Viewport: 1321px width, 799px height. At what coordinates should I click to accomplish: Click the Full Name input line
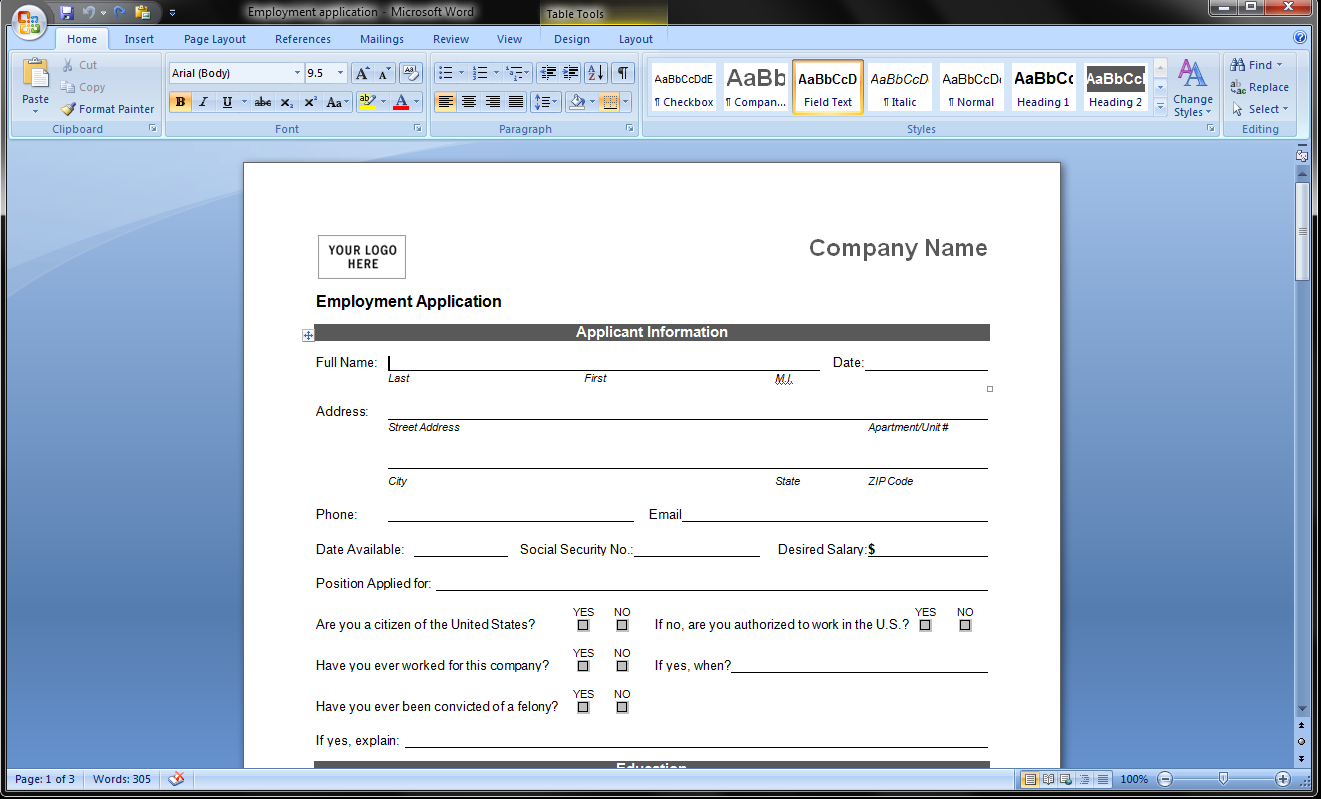(604, 363)
